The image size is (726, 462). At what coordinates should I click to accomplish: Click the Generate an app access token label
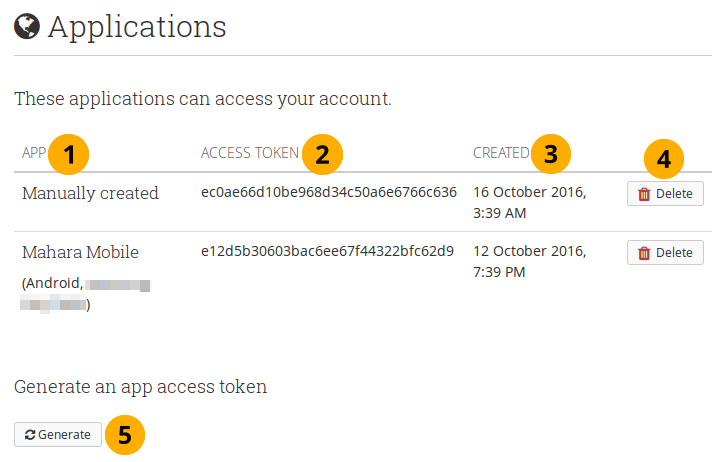(x=140, y=386)
